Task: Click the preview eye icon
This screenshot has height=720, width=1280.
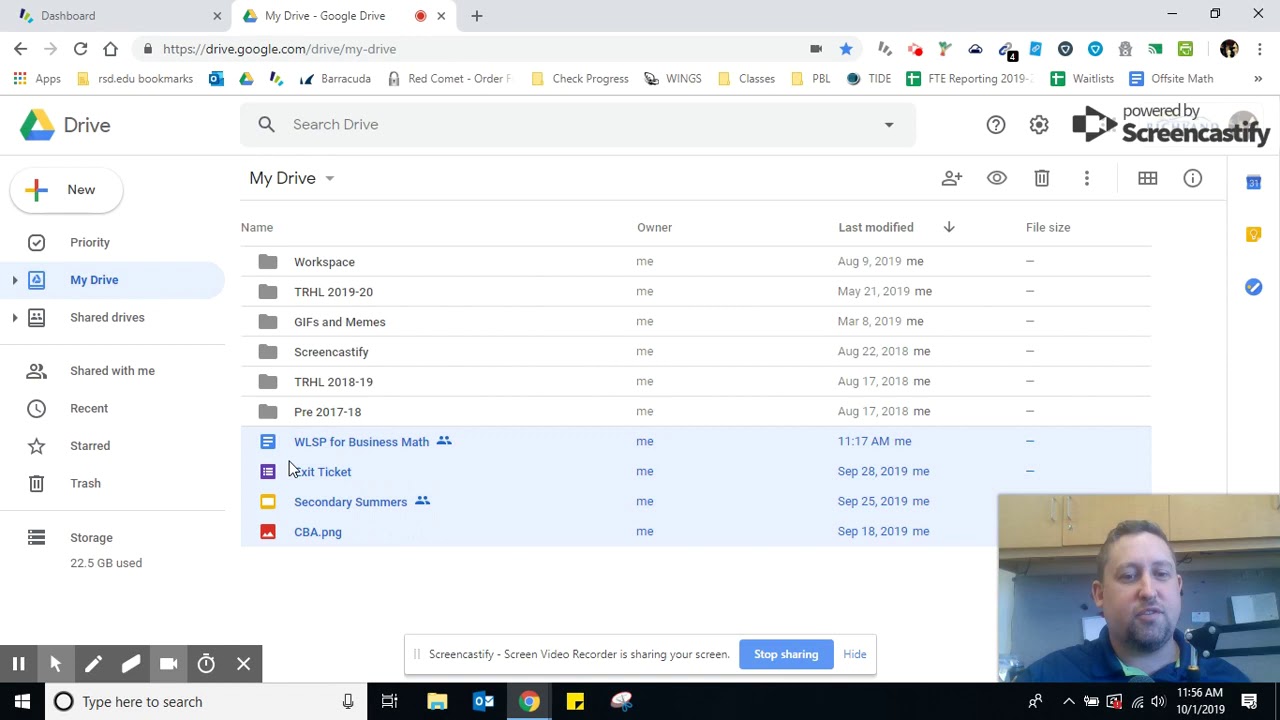Action: click(997, 178)
